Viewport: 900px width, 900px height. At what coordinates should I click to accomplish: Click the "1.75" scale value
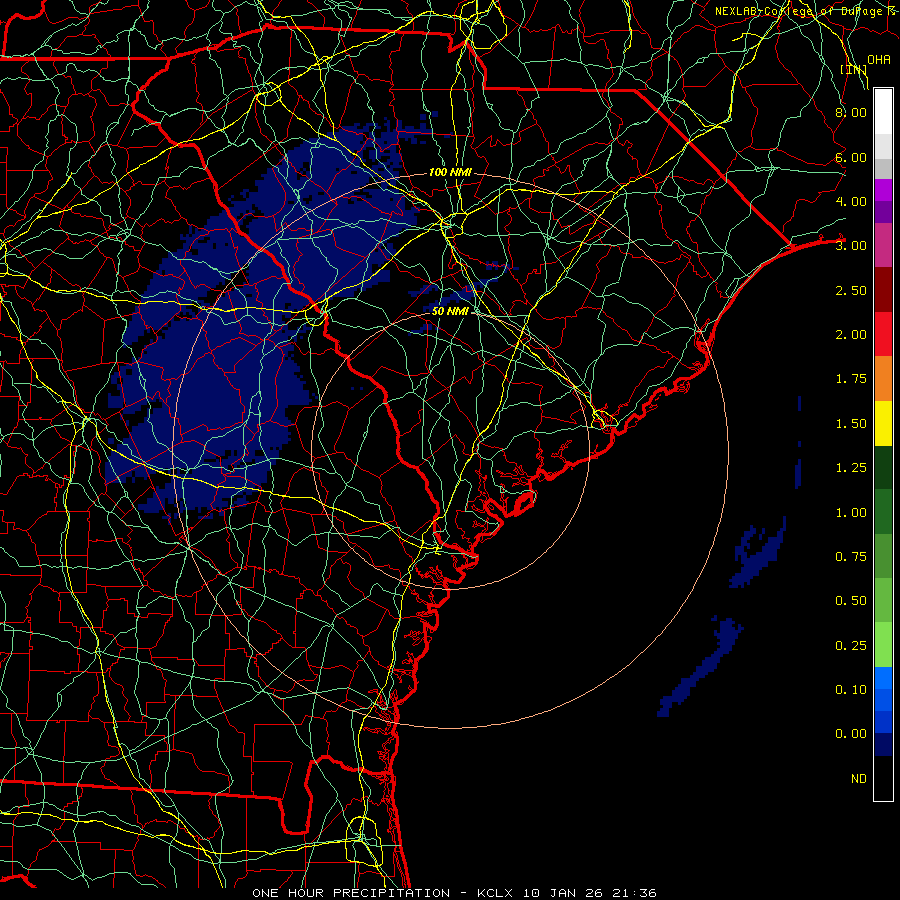851,379
